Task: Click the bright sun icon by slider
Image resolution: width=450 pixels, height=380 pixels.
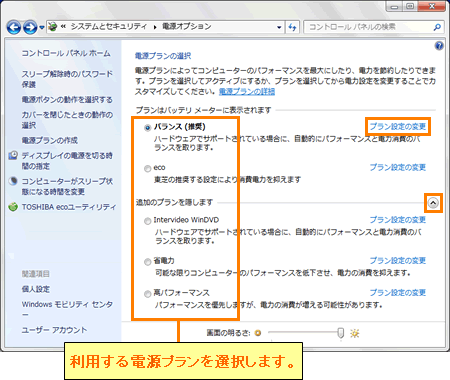Action: [355, 333]
